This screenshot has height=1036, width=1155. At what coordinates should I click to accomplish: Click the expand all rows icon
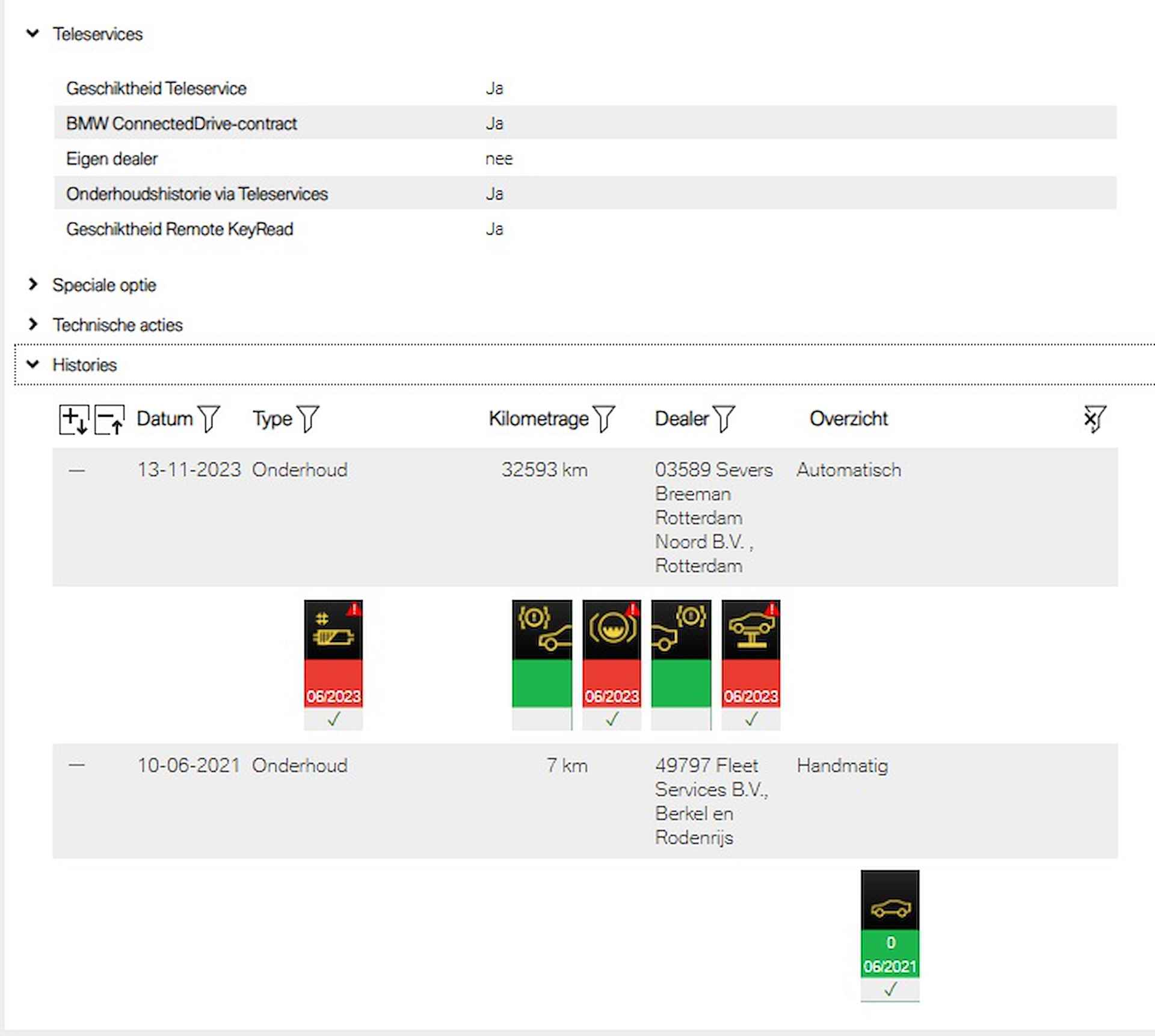(74, 419)
